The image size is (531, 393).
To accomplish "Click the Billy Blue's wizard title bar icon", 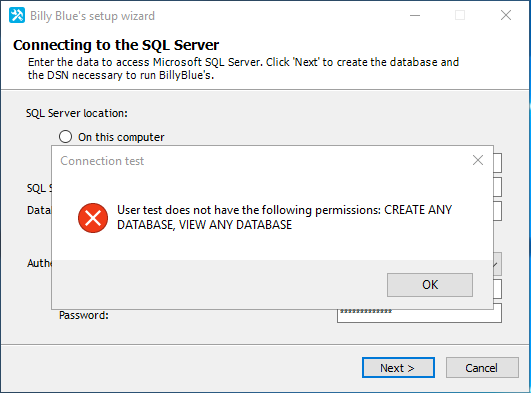I will (17, 16).
